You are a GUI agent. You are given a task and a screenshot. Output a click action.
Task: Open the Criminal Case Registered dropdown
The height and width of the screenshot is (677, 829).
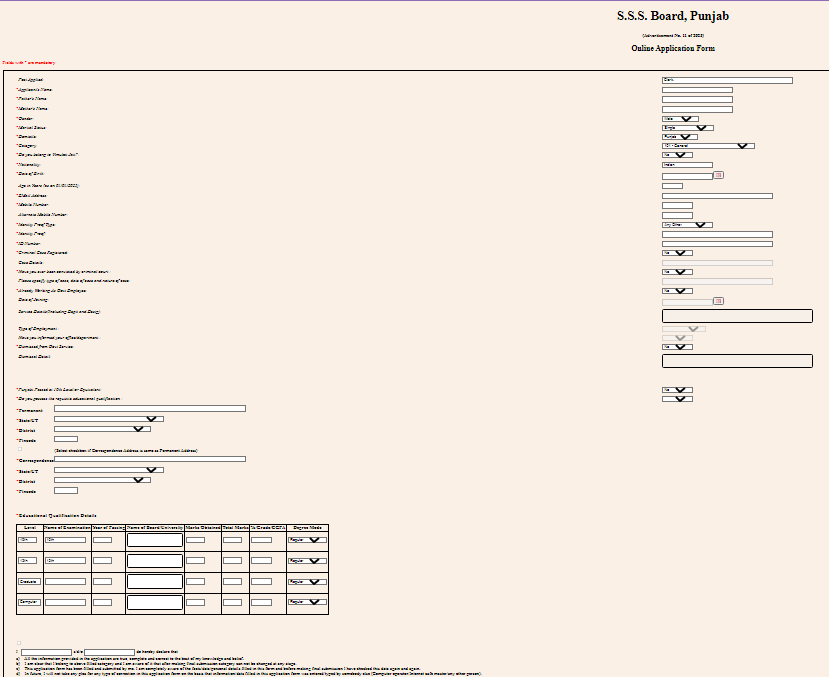677,253
